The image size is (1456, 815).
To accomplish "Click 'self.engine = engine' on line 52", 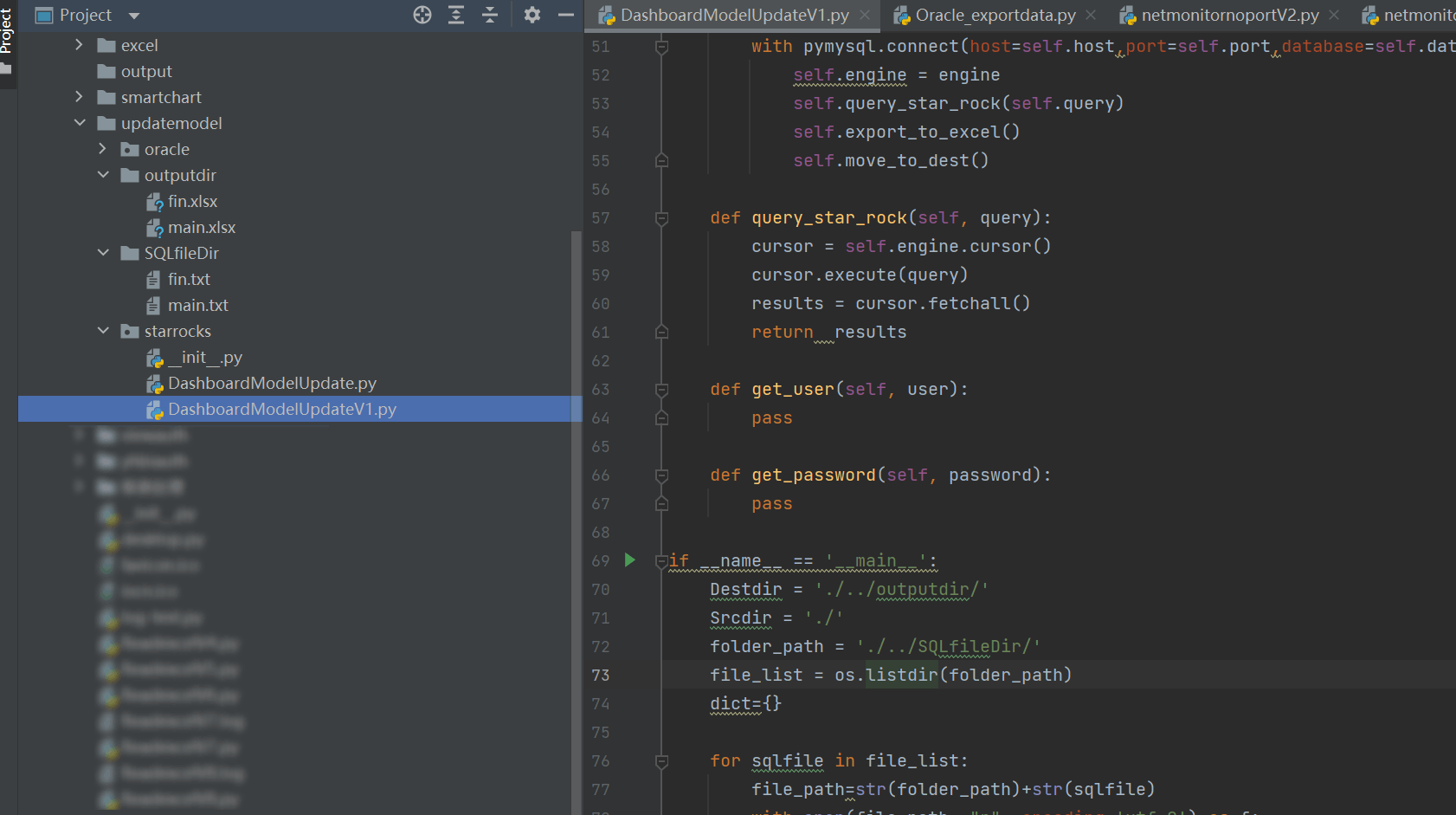I will tap(896, 74).
